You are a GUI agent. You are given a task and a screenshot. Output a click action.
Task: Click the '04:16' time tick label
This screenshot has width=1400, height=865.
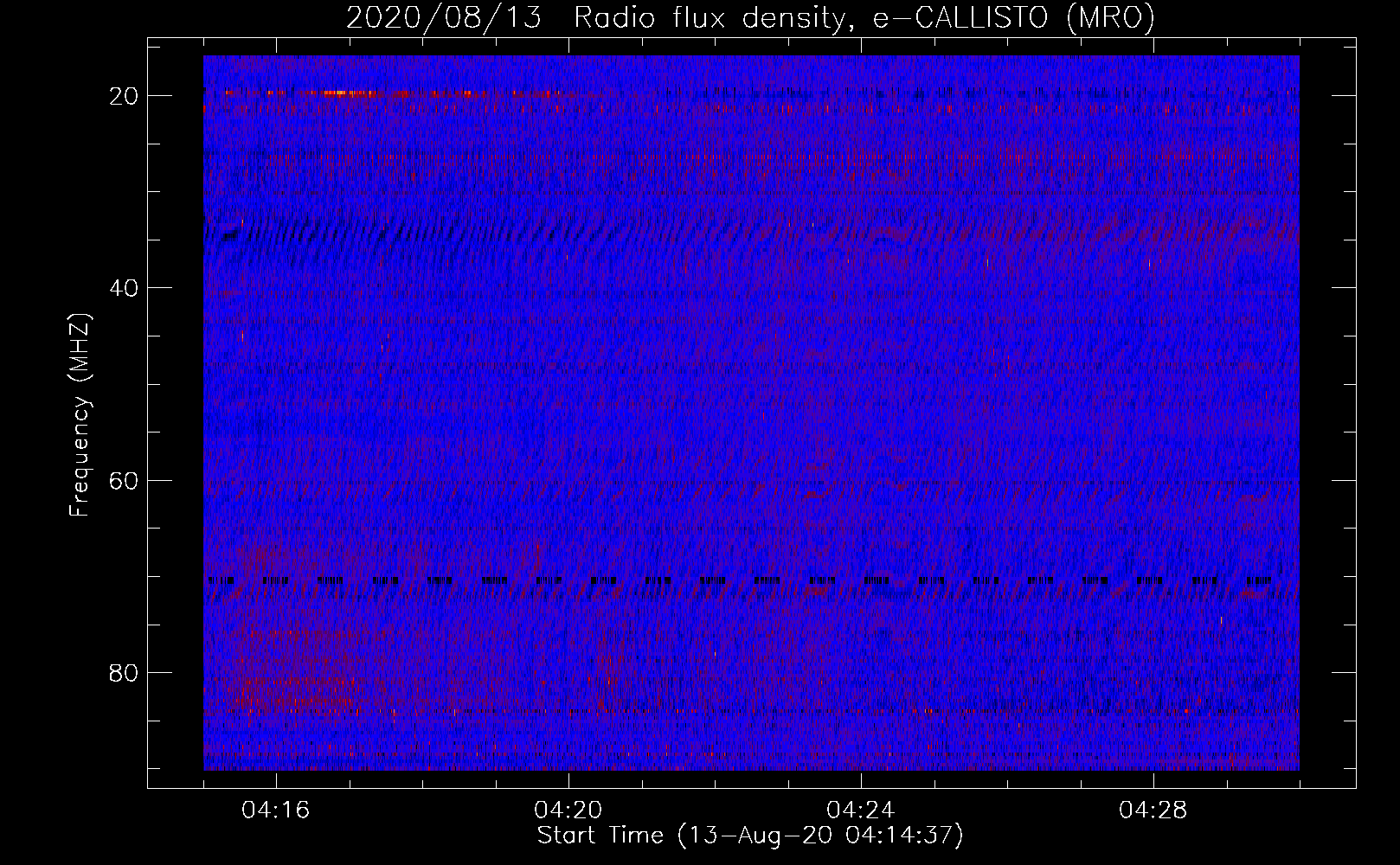click(276, 811)
